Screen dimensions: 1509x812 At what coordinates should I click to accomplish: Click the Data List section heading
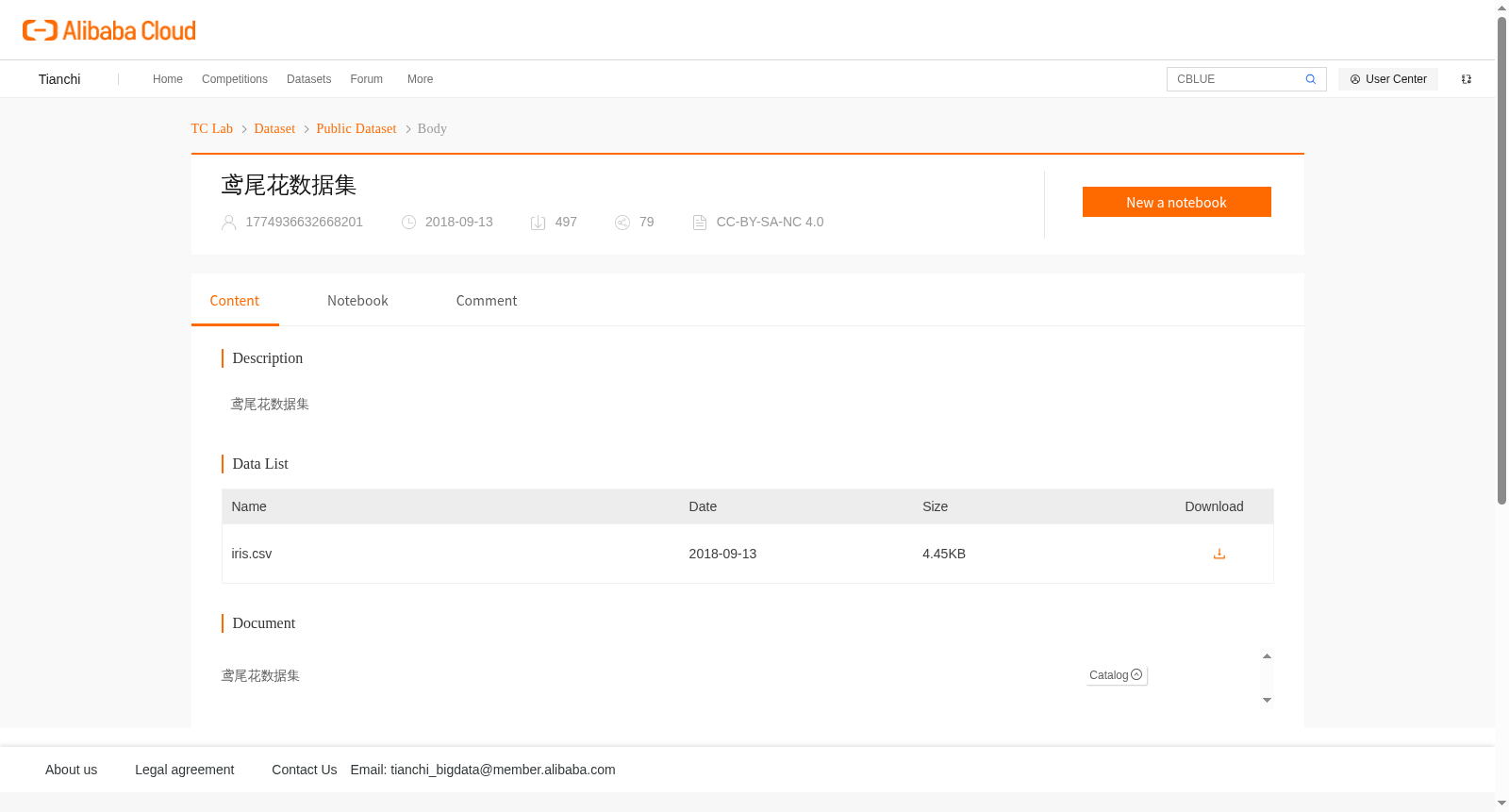[x=260, y=464]
